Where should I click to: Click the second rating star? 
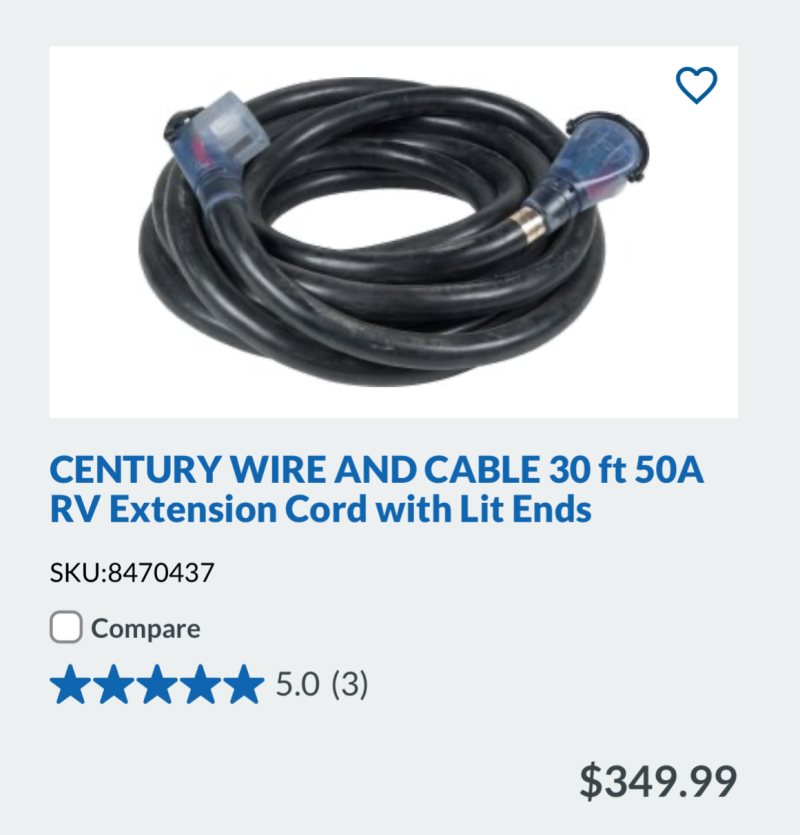click(x=113, y=684)
